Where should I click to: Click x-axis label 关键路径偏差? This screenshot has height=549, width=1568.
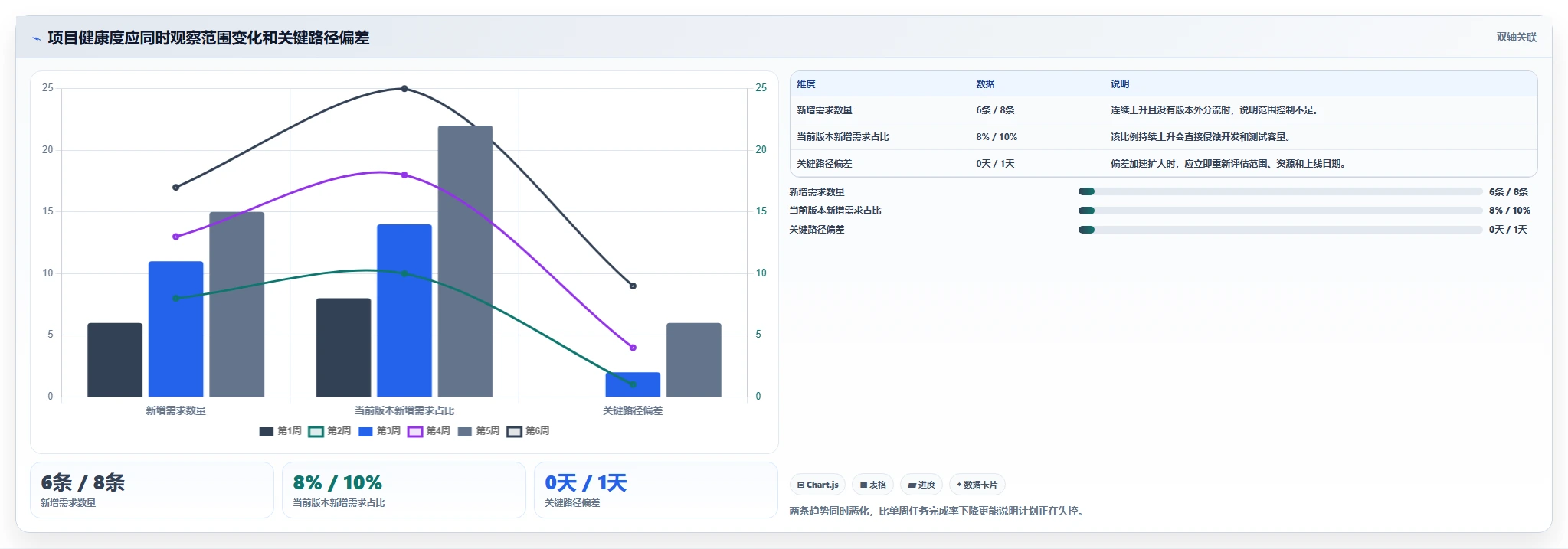[x=633, y=411]
